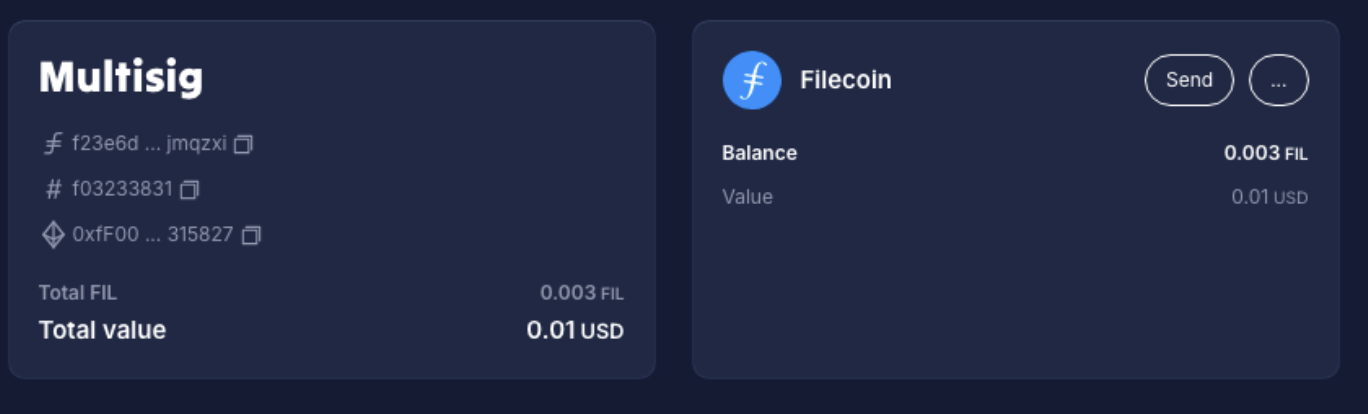Copy the f23e6d ... jmqzxi address
1368x414 pixels.
click(243, 144)
